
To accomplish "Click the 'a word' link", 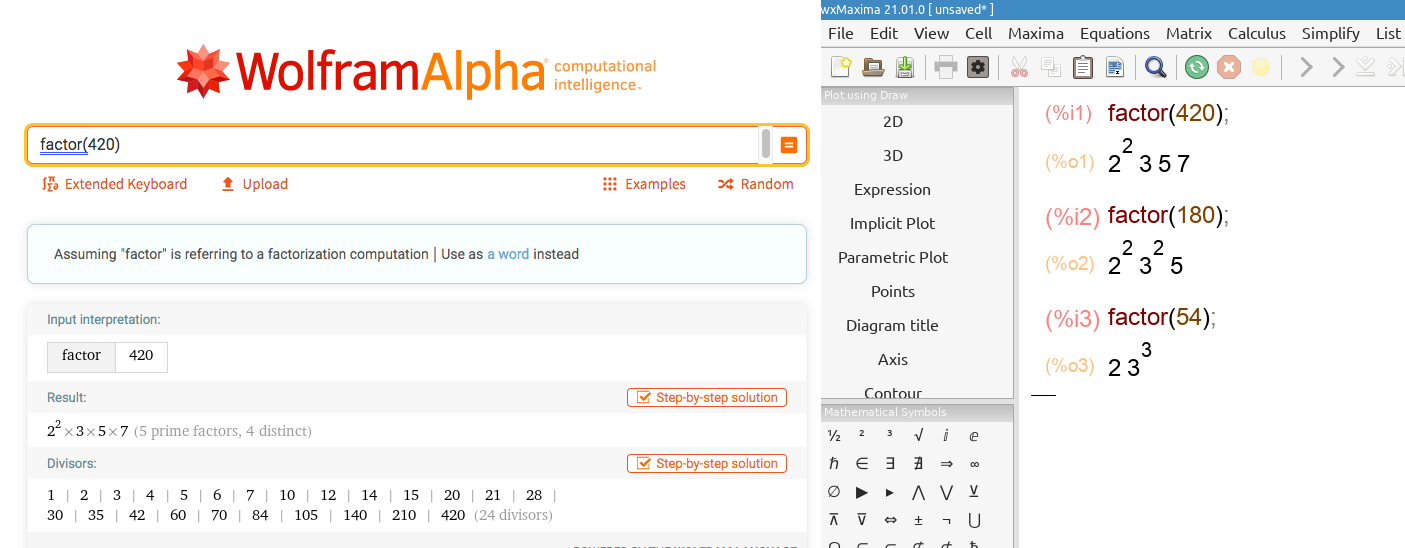I will click(508, 254).
